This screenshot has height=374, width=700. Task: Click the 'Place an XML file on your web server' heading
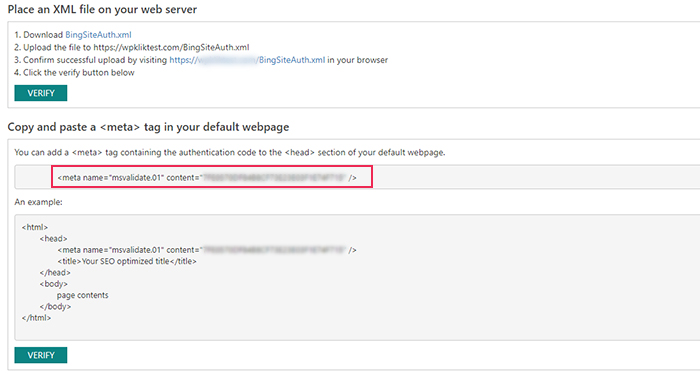click(x=102, y=9)
